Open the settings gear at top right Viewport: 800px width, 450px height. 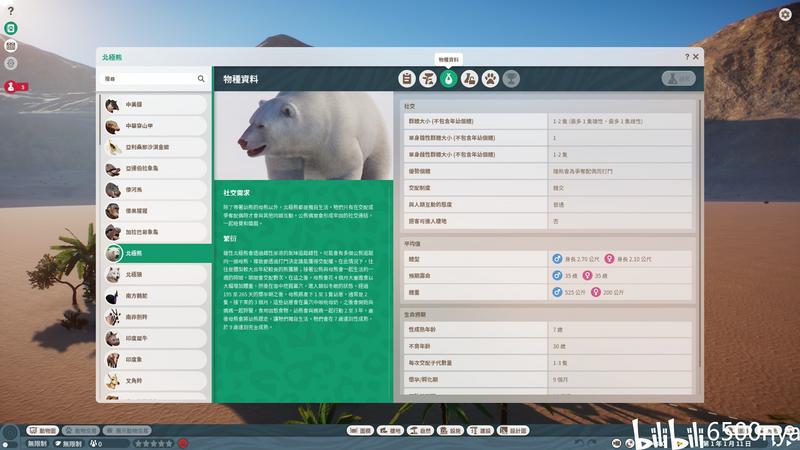(785, 14)
